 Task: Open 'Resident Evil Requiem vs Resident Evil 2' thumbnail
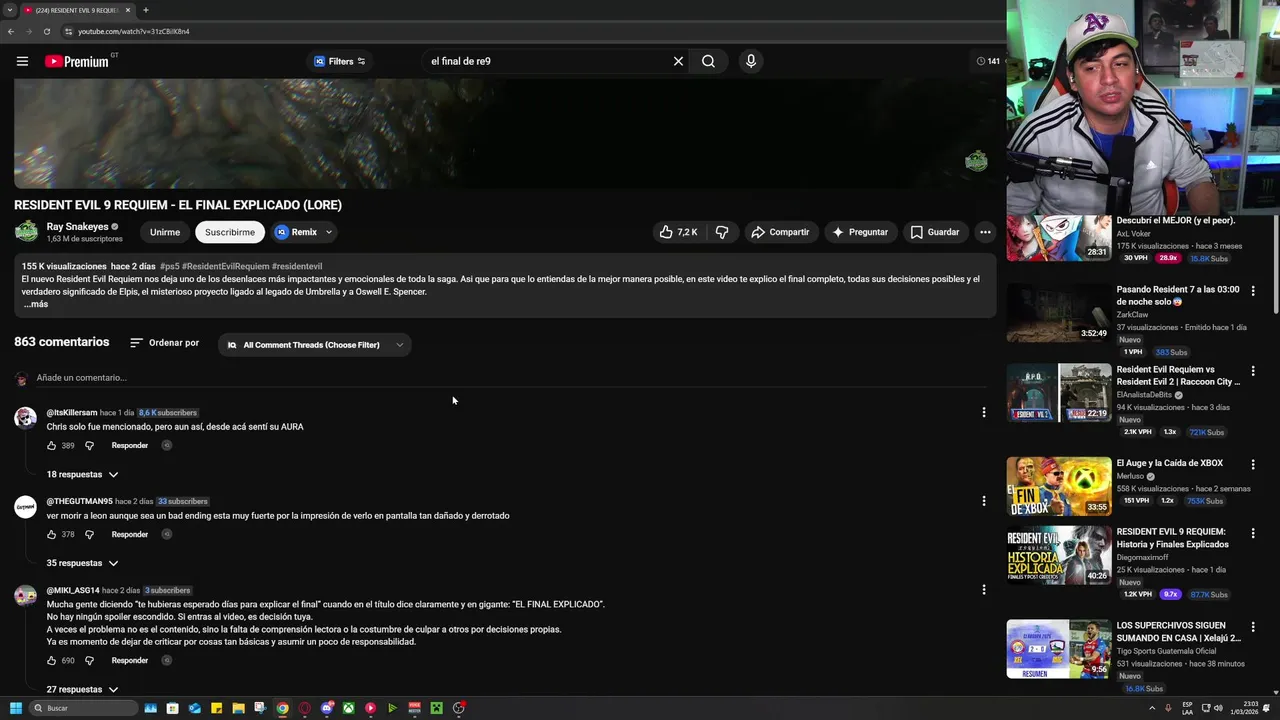1058,393
